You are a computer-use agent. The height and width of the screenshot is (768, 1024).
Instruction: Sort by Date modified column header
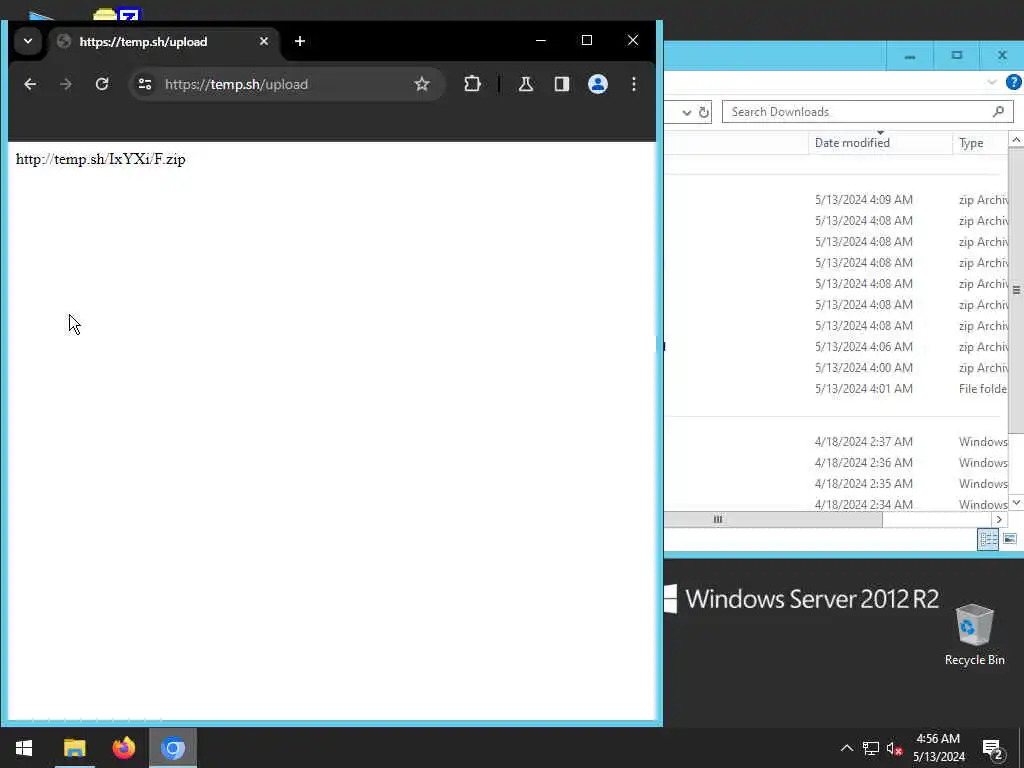click(x=879, y=142)
